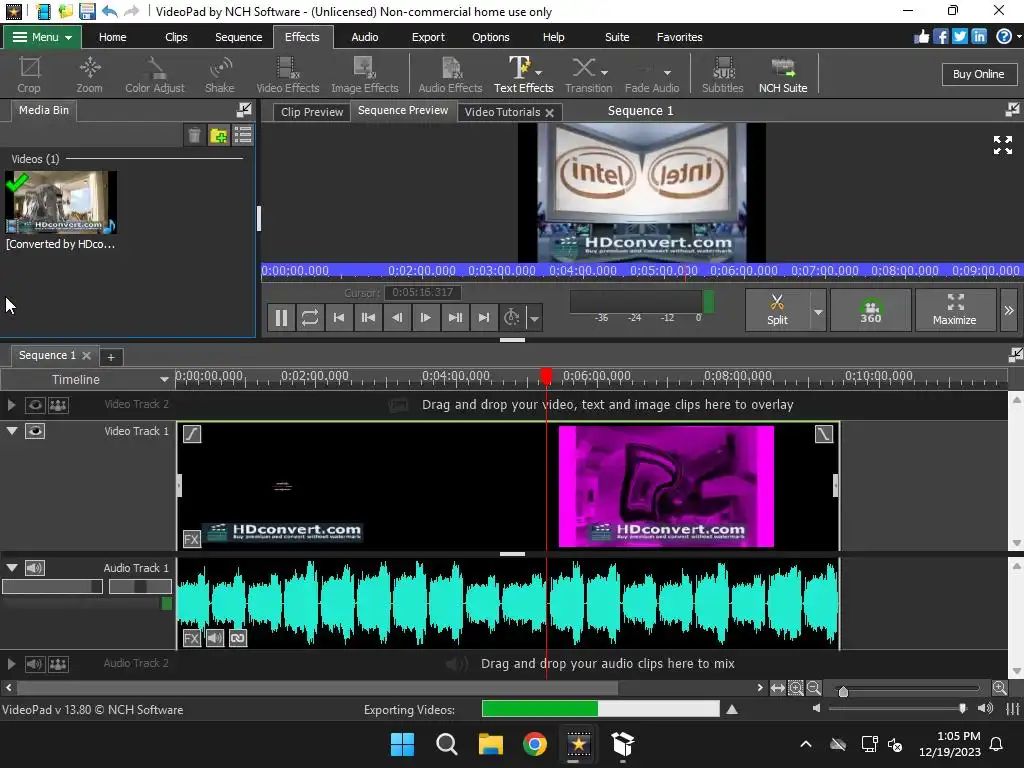
Task: Pause the sequence playback
Action: point(281,318)
